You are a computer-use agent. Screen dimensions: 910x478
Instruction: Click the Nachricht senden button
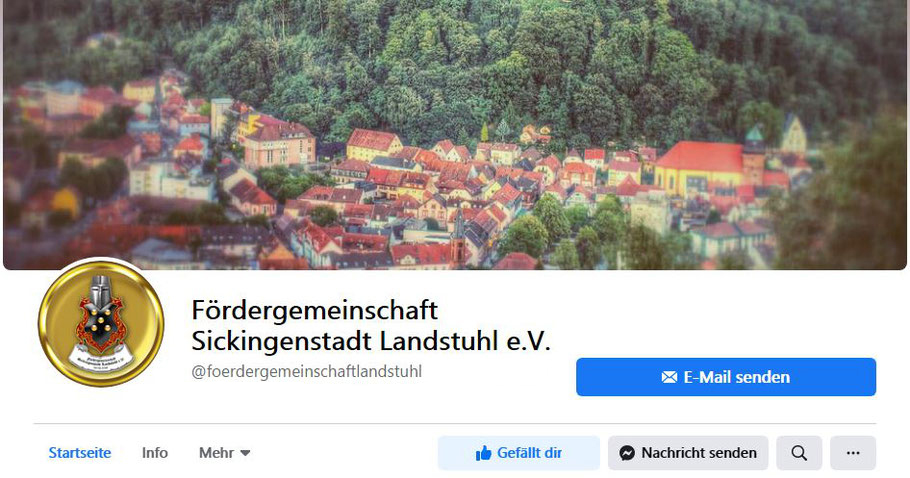coord(688,453)
